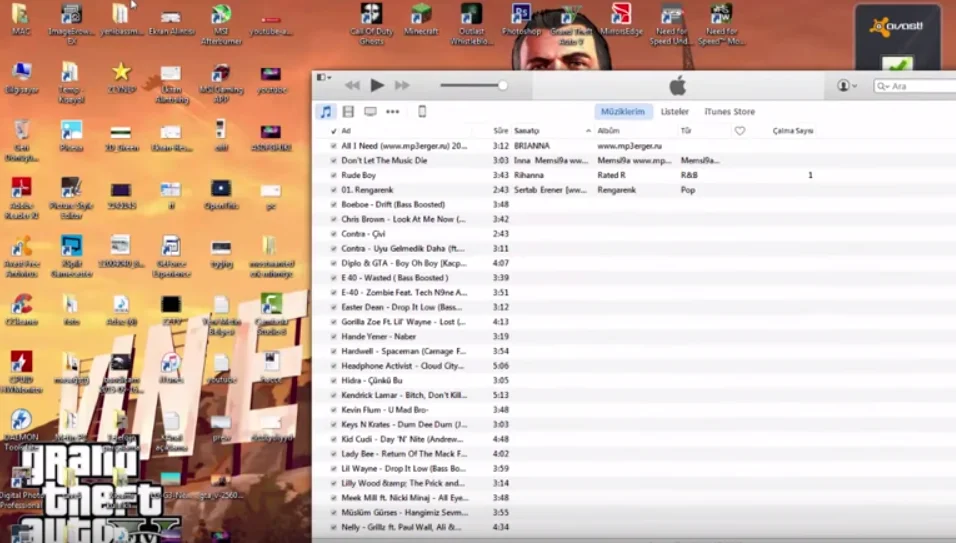Open the Bilgisayar computer desktop icon
Image resolution: width=956 pixels, height=543 pixels.
click(x=21, y=77)
